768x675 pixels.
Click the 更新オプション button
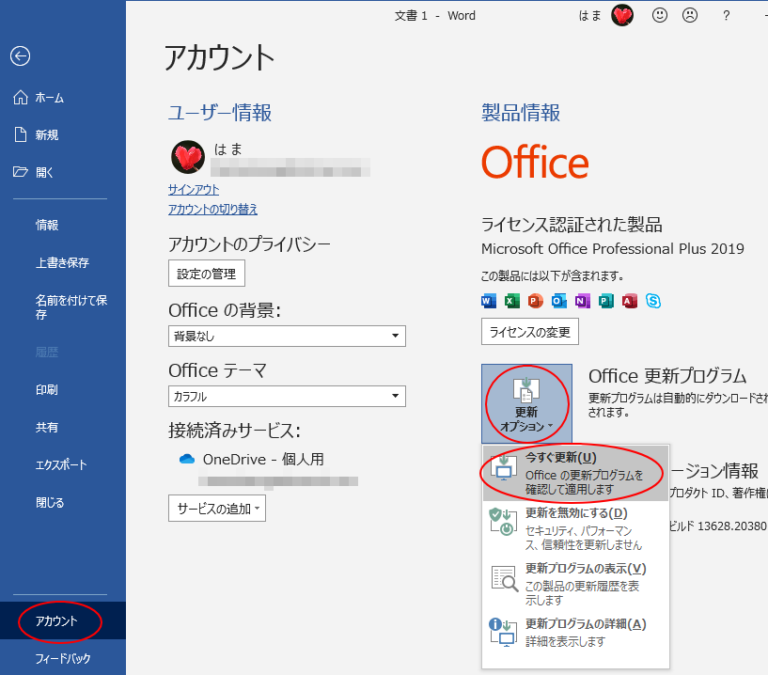[x=527, y=403]
